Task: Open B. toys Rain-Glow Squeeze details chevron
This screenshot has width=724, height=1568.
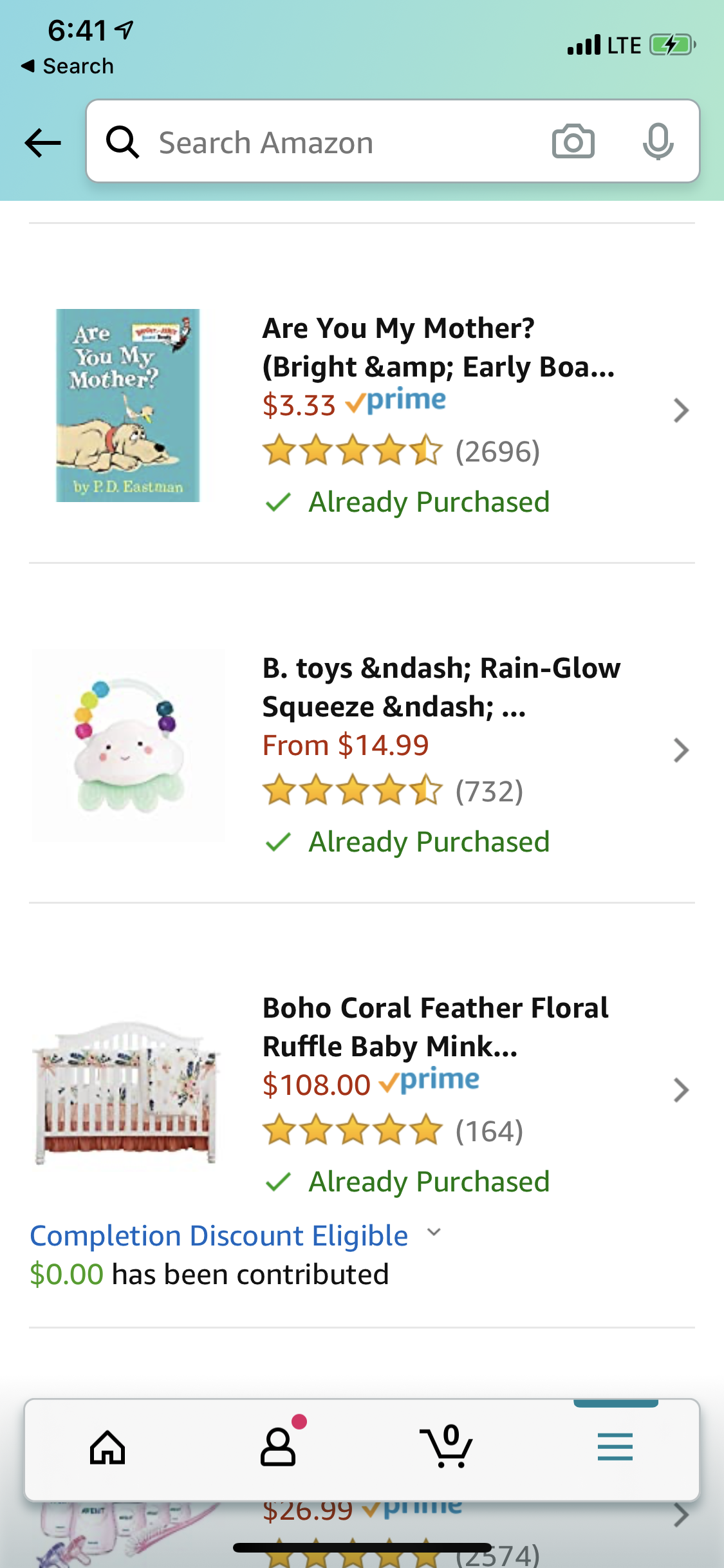Action: click(681, 750)
